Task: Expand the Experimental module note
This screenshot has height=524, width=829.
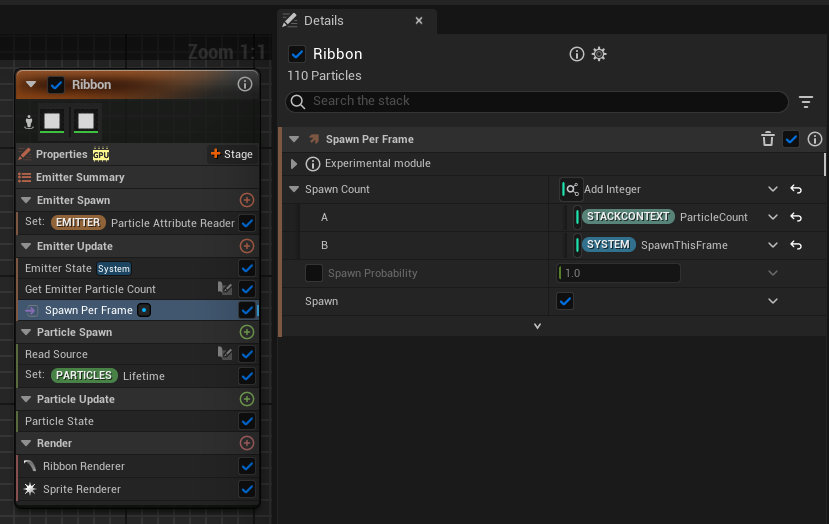Action: (294, 164)
